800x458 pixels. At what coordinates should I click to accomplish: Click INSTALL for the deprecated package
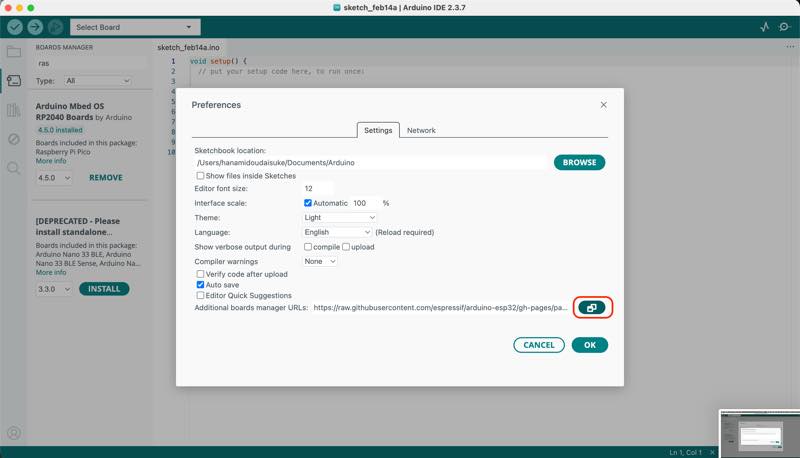(104, 289)
